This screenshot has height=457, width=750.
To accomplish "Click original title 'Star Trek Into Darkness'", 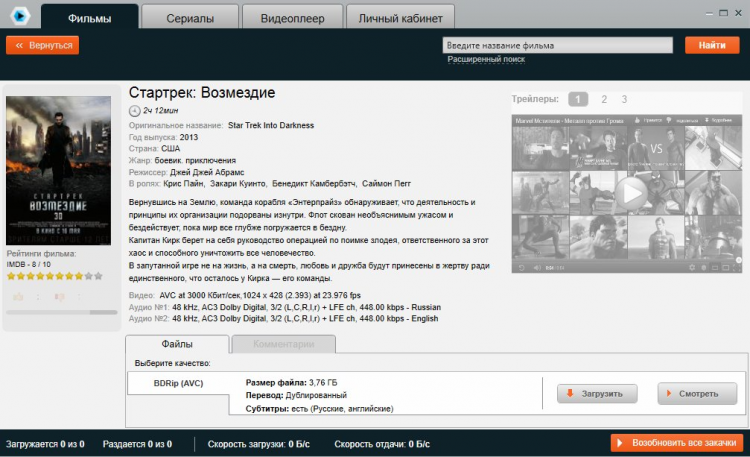I will (271, 125).
